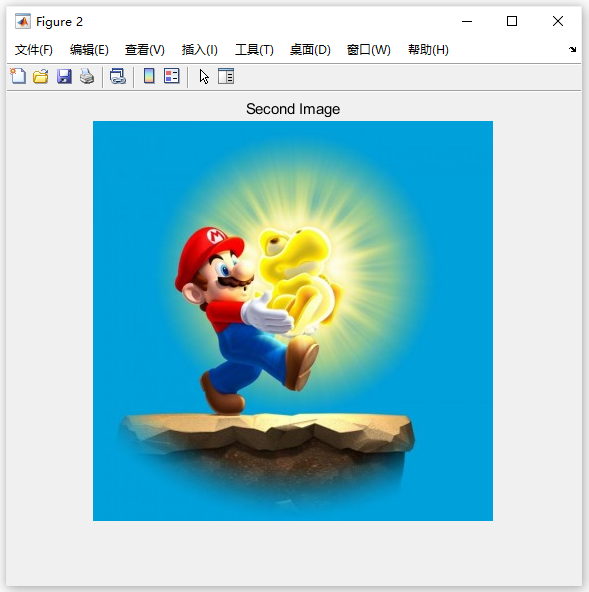
Task: Open the 文件(F) menu
Action: pos(34,50)
